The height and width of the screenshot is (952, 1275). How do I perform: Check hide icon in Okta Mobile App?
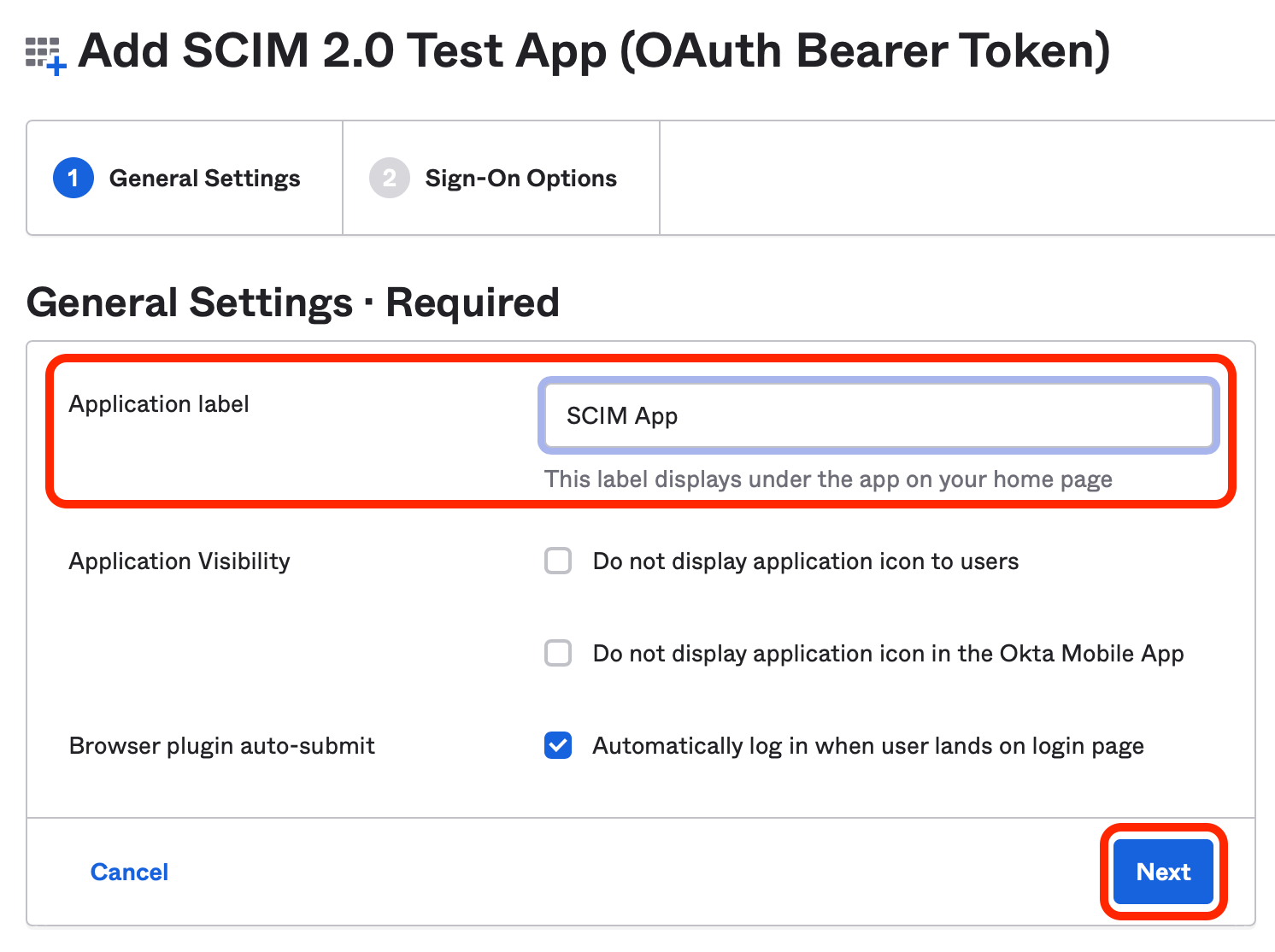558,653
